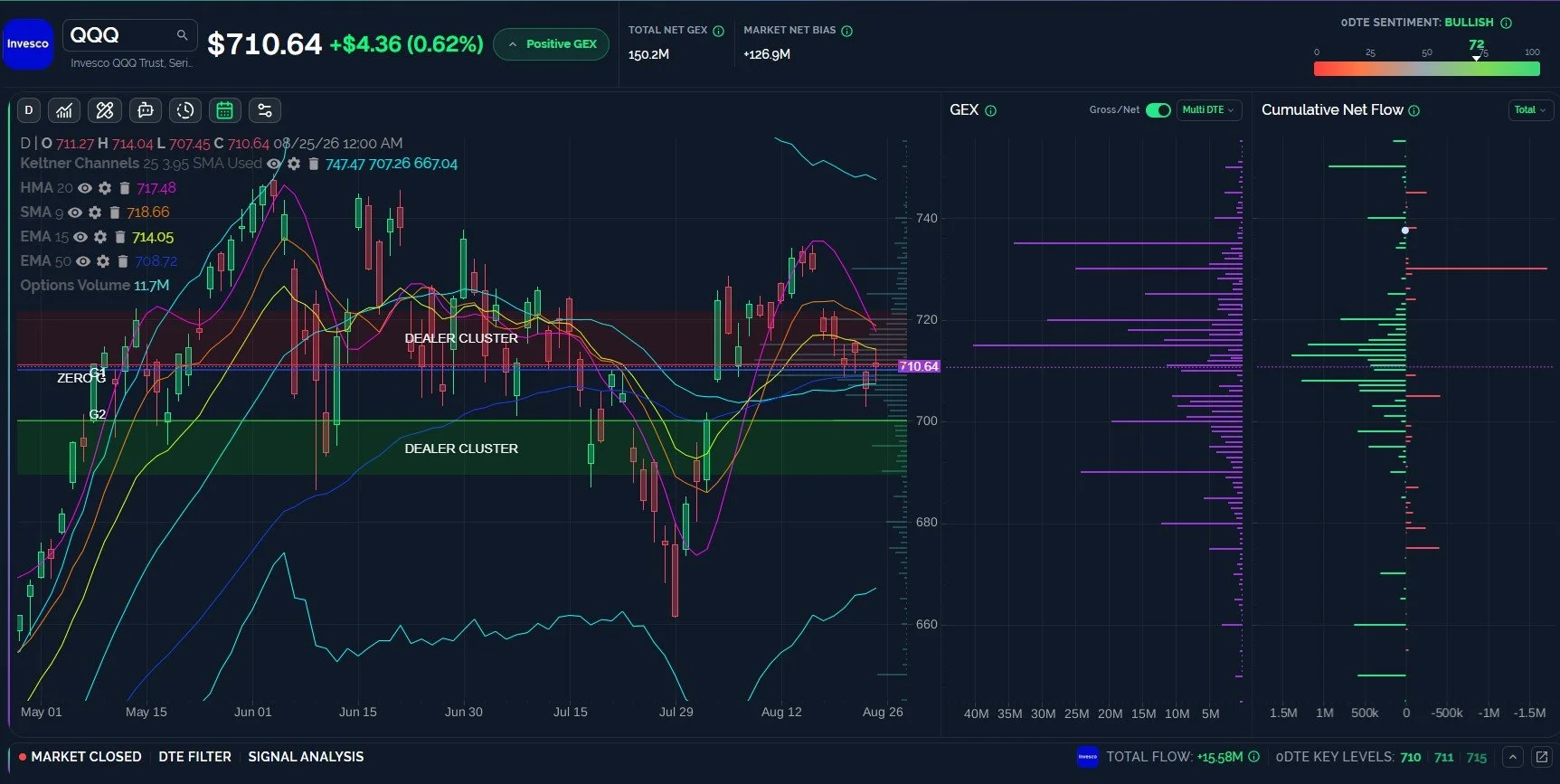The image size is (1560, 784).
Task: Hide the EMA 15 indicator
Action: coord(80,237)
